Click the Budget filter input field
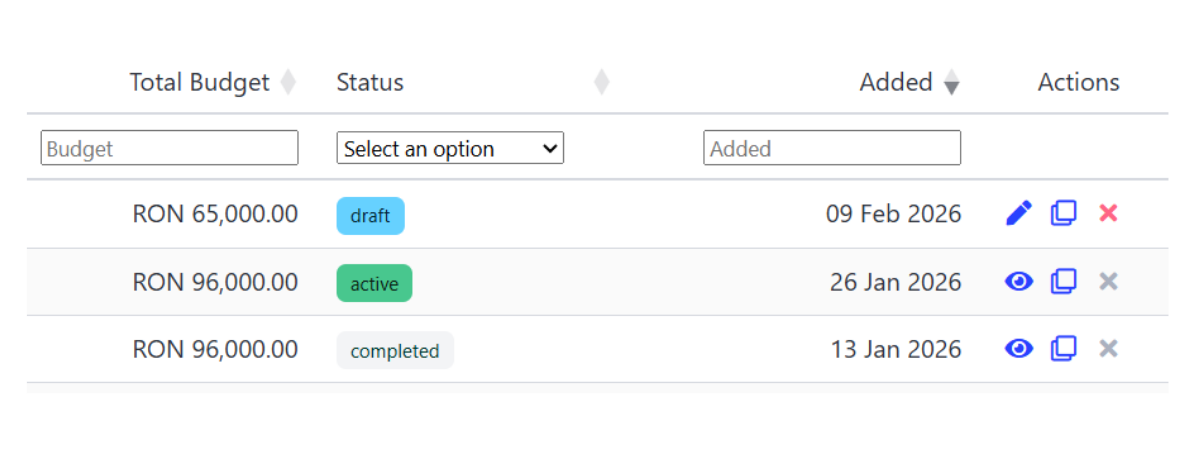Viewport: 1200px width, 450px height. (x=169, y=148)
